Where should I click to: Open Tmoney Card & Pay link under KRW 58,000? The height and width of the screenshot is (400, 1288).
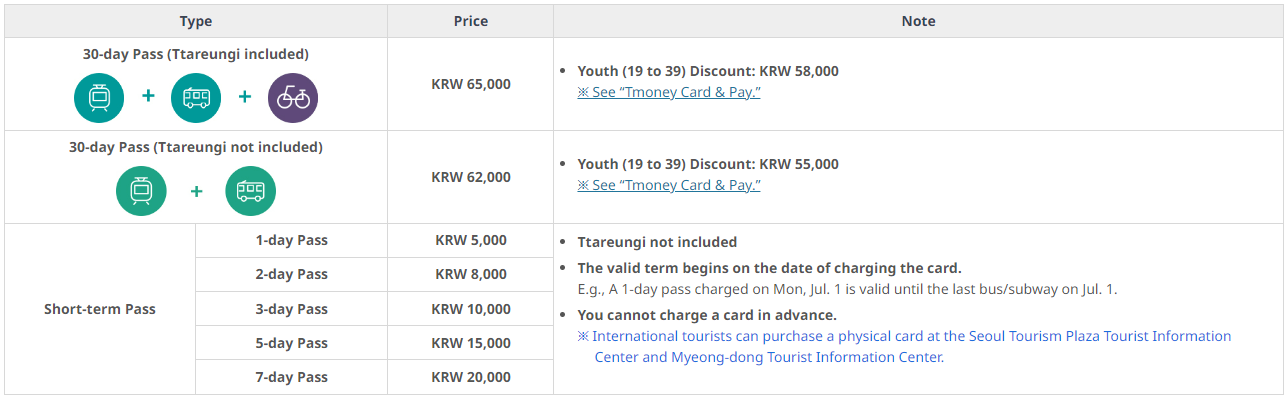click(x=669, y=92)
